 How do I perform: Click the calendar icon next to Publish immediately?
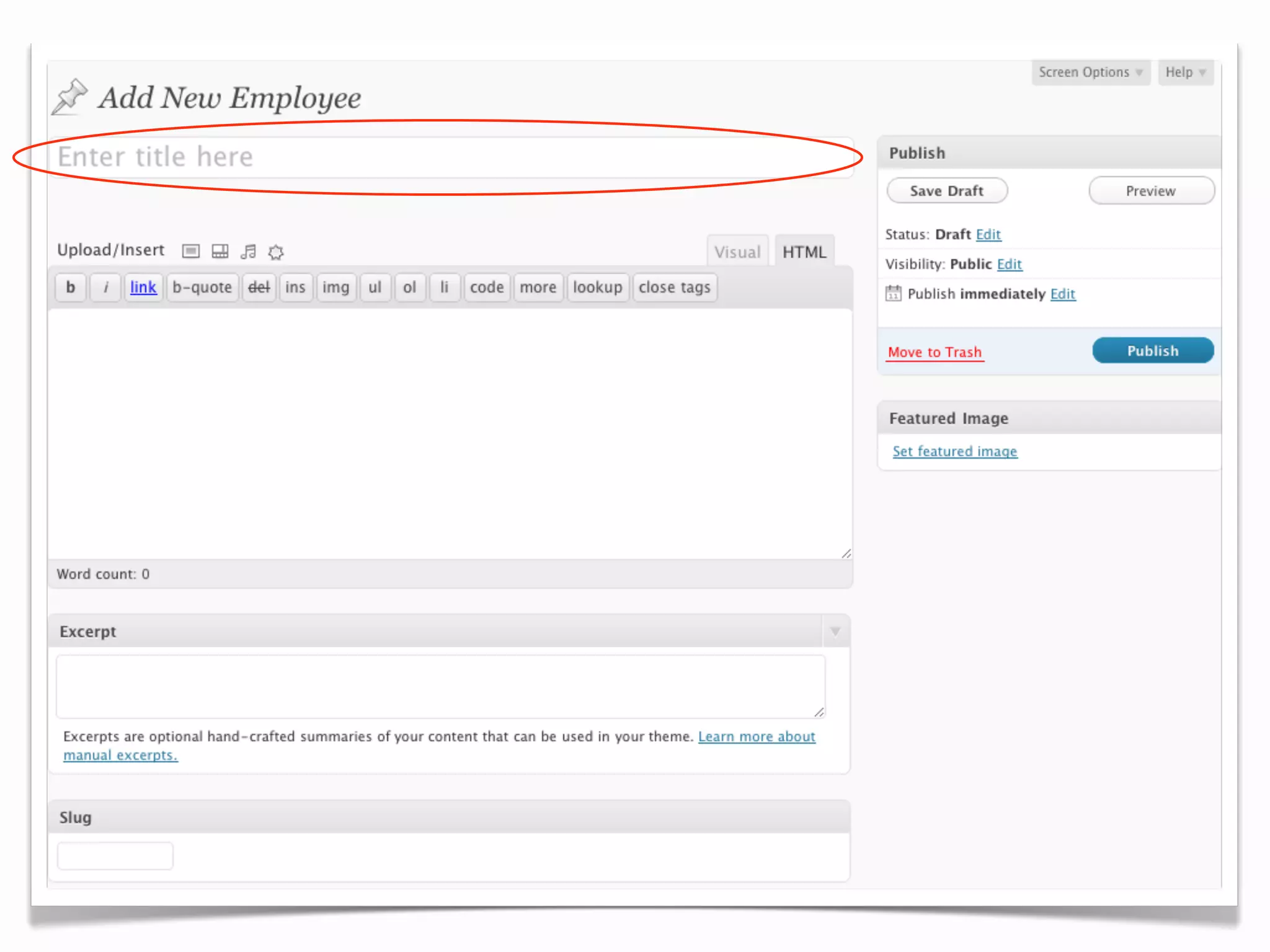893,293
